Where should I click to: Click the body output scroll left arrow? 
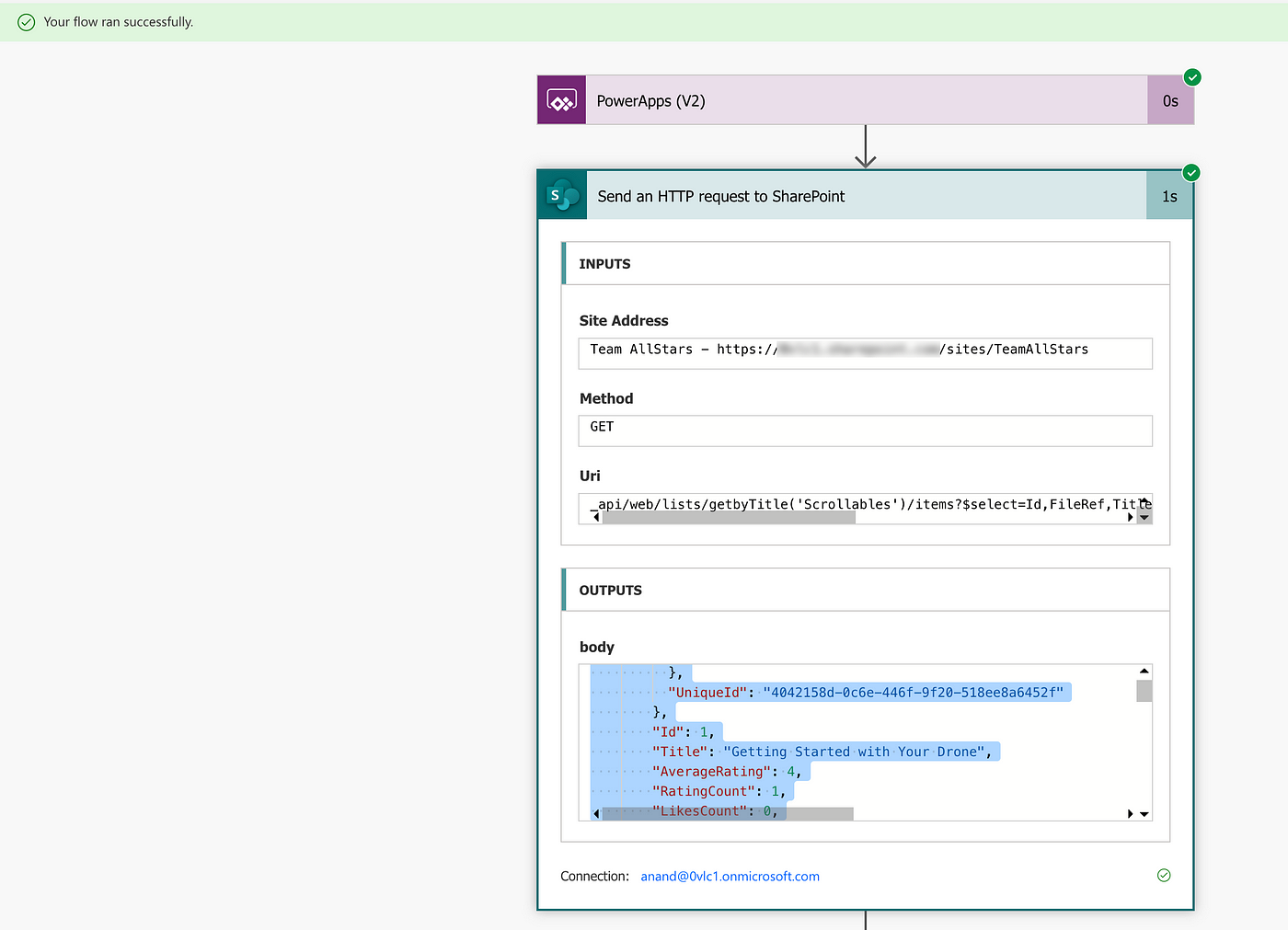(596, 814)
